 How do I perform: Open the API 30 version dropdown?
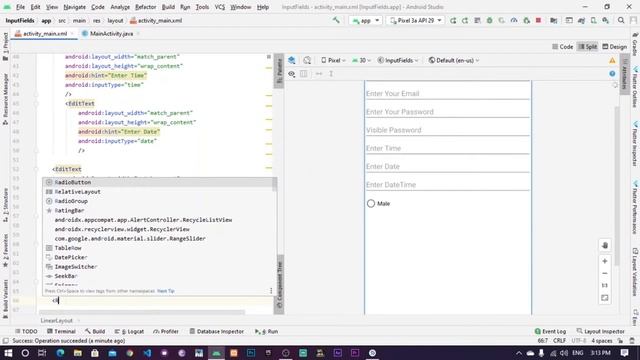(x=361, y=60)
